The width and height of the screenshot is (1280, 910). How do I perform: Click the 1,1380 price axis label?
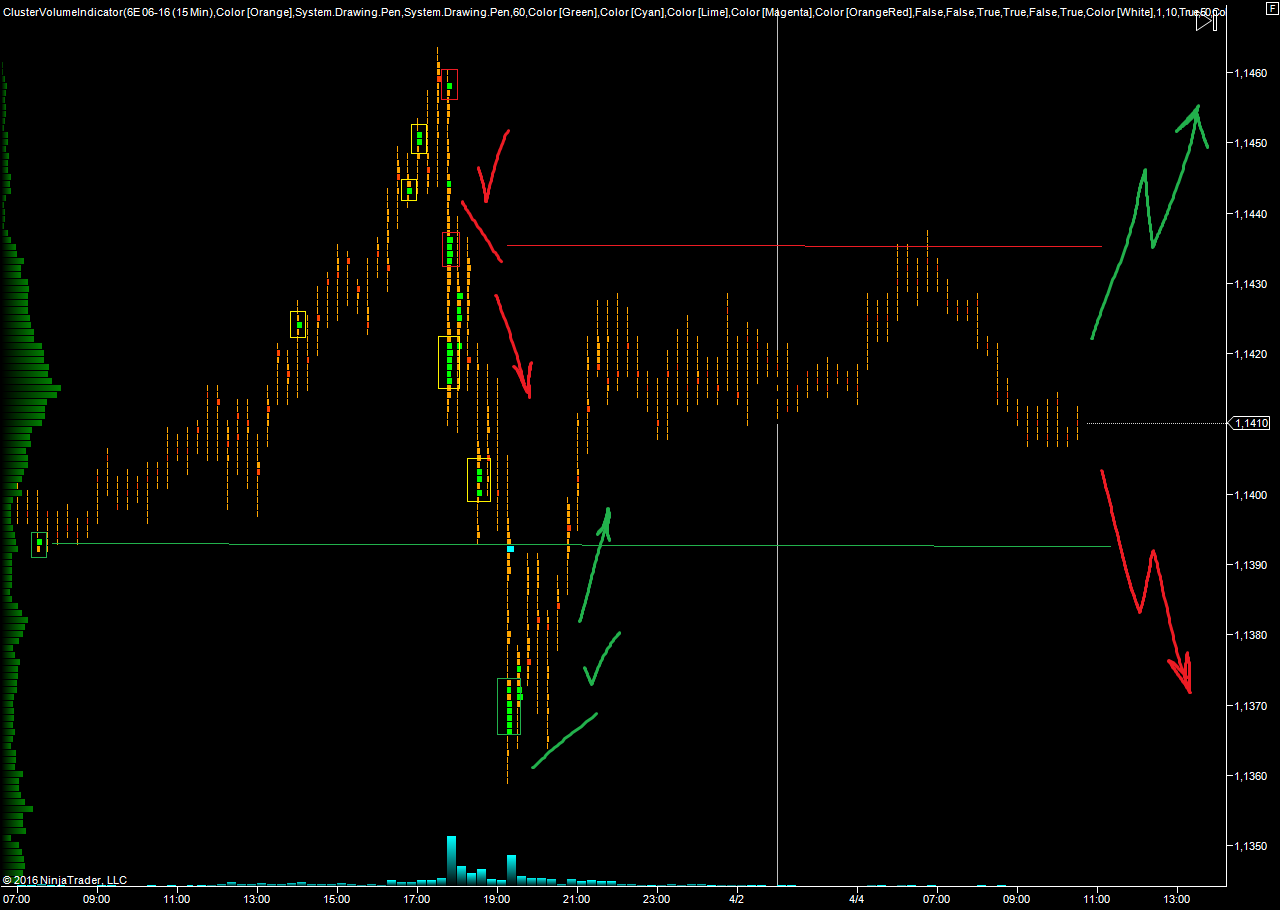[1250, 635]
